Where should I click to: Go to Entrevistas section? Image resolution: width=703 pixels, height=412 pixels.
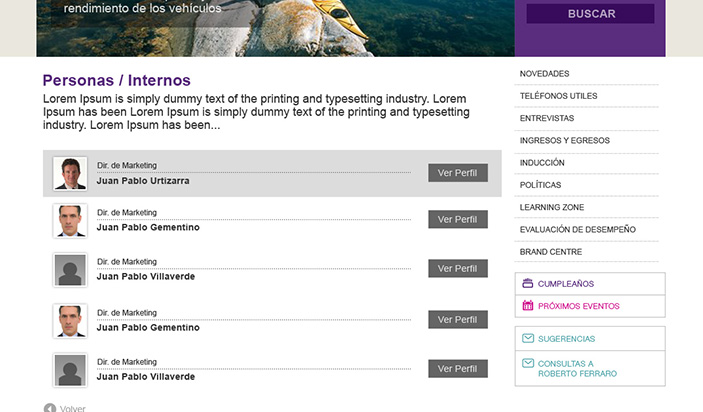(547, 118)
